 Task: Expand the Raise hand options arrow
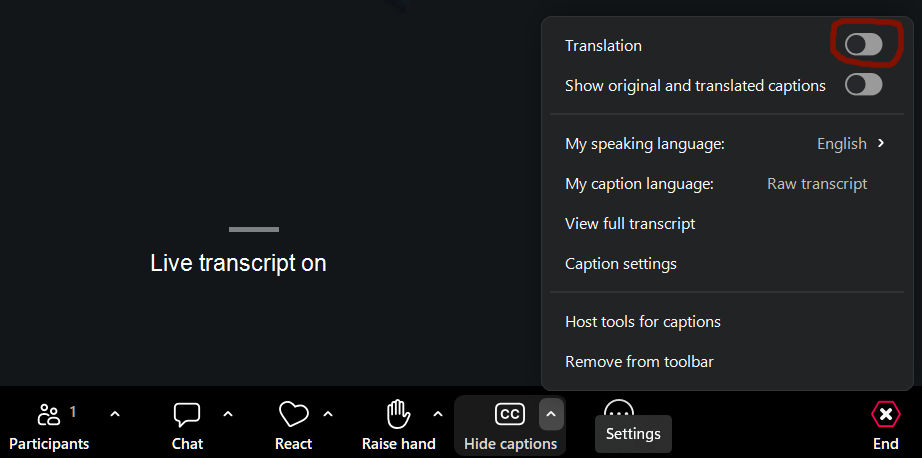point(437,414)
